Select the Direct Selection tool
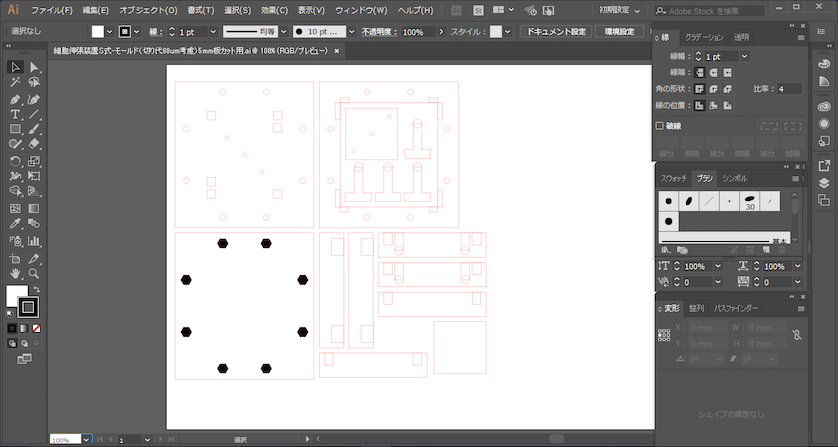Image resolution: width=838 pixels, height=447 pixels. (x=33, y=67)
